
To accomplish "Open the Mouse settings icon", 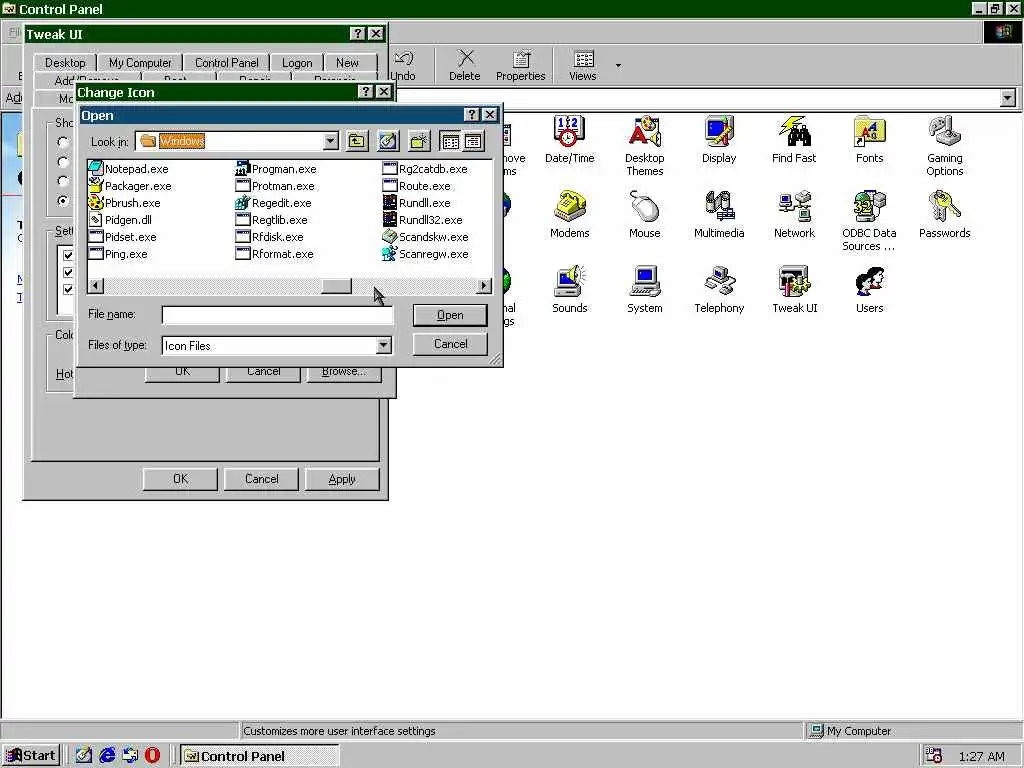I will pos(645,214).
